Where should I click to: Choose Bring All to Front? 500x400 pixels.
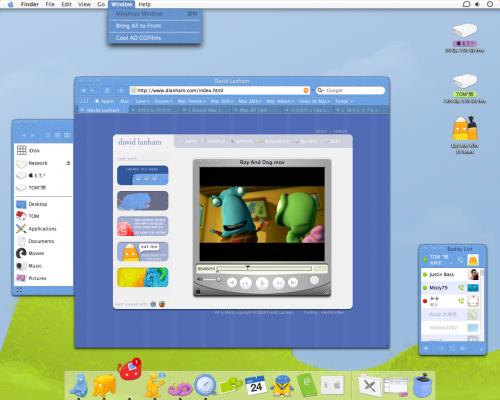click(x=155, y=26)
